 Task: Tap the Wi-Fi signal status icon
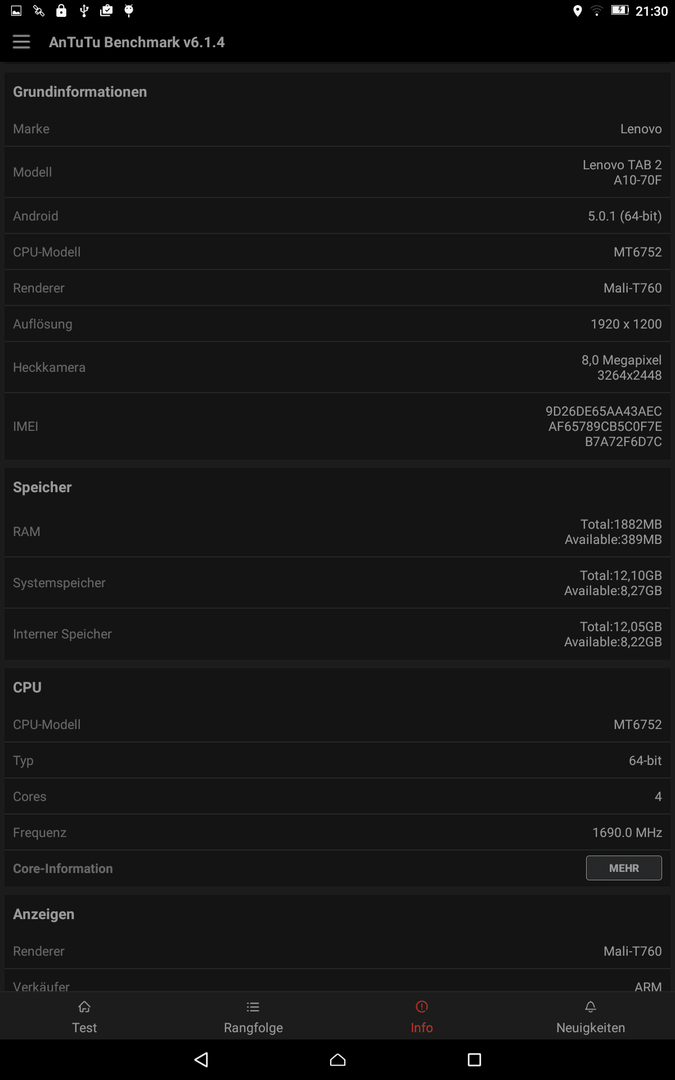point(596,10)
